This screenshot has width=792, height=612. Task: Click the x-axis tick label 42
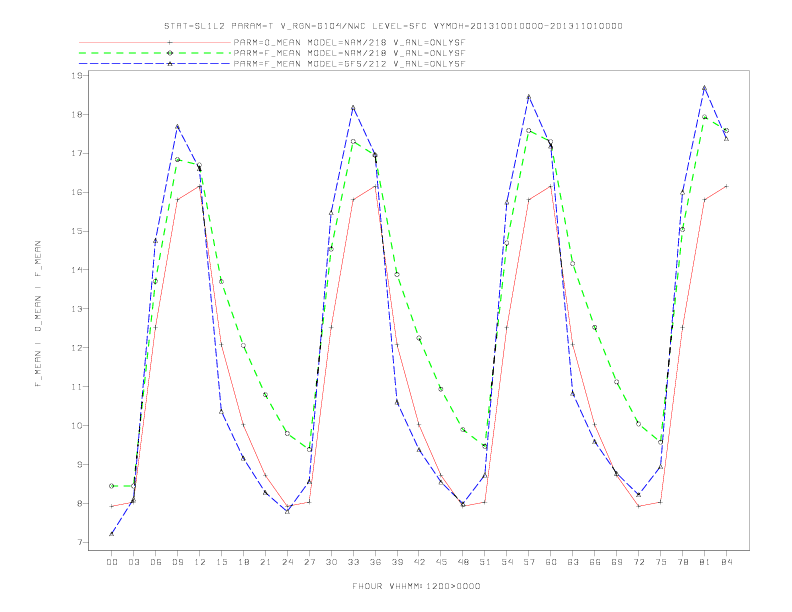419,562
